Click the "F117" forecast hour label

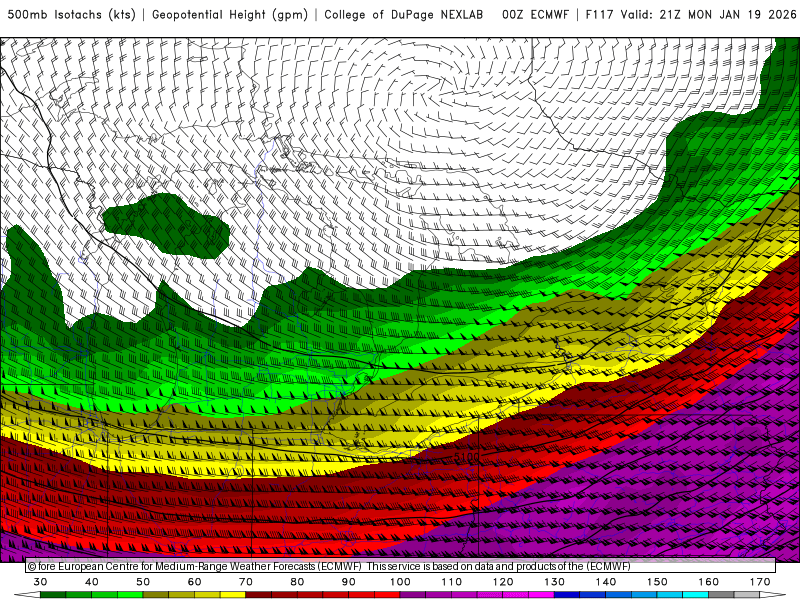tap(598, 15)
